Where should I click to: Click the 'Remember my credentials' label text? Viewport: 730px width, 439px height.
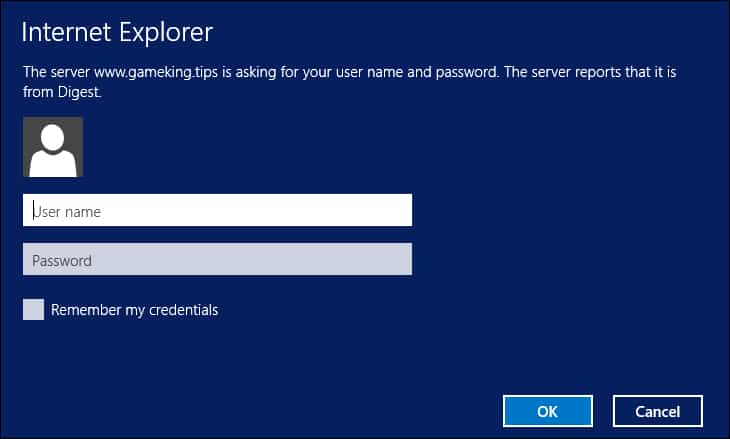point(135,310)
